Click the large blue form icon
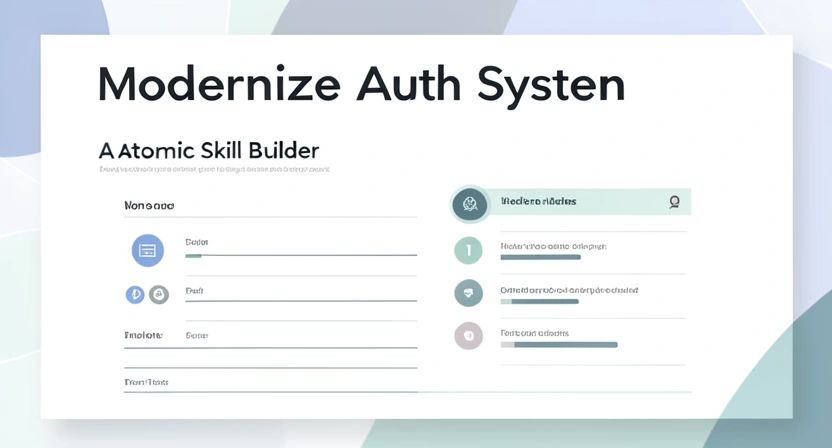The height and width of the screenshot is (448, 832). pyautogui.click(x=148, y=250)
